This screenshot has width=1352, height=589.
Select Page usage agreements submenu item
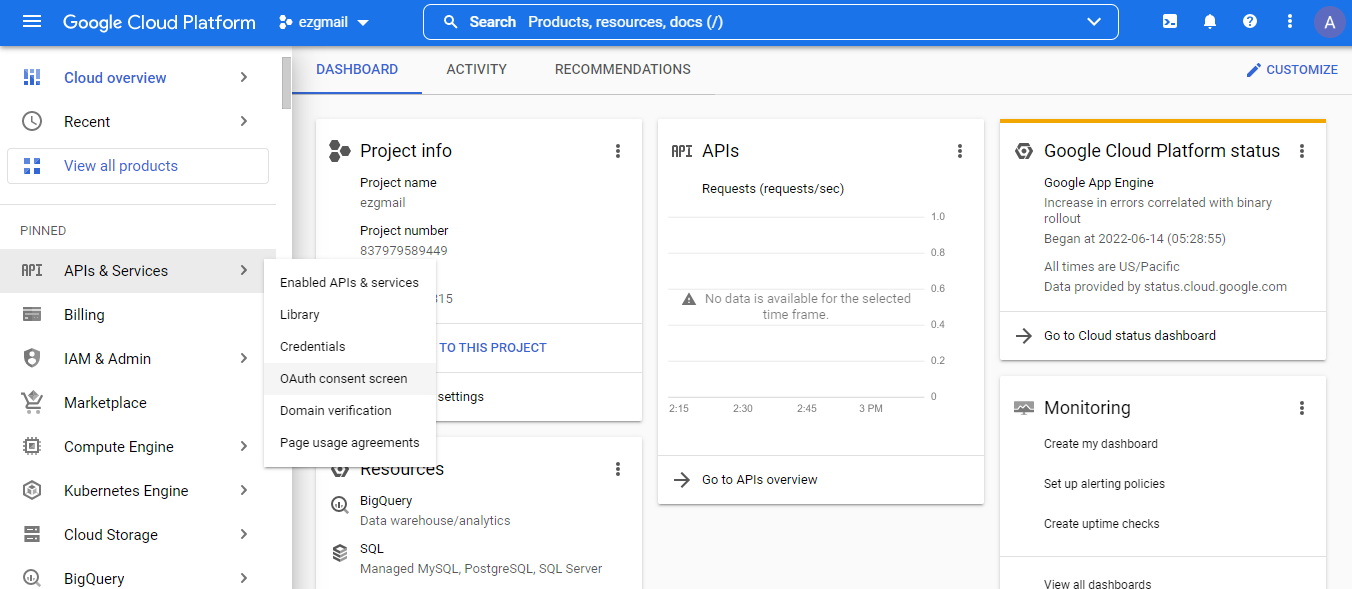[x=350, y=443]
